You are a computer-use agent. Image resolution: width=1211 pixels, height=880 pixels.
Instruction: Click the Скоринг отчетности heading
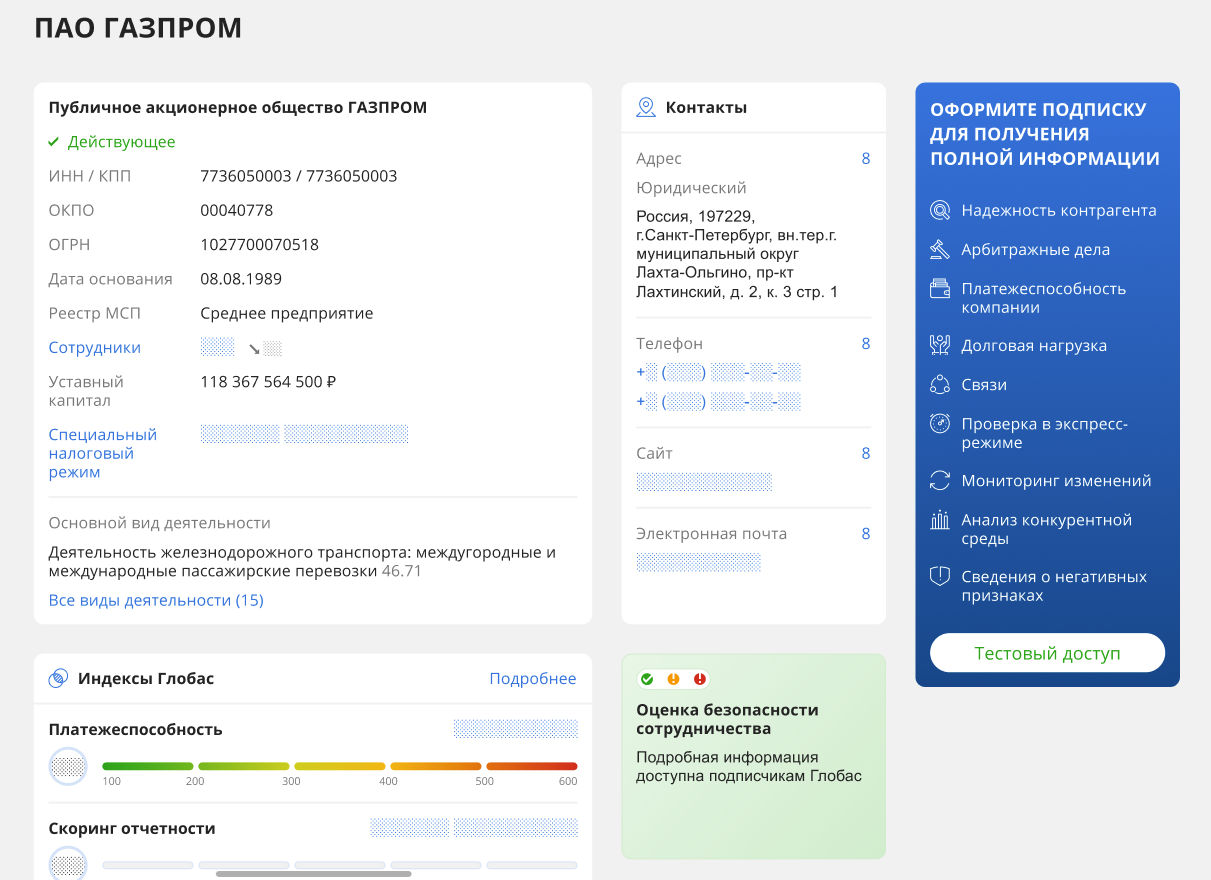click(132, 829)
